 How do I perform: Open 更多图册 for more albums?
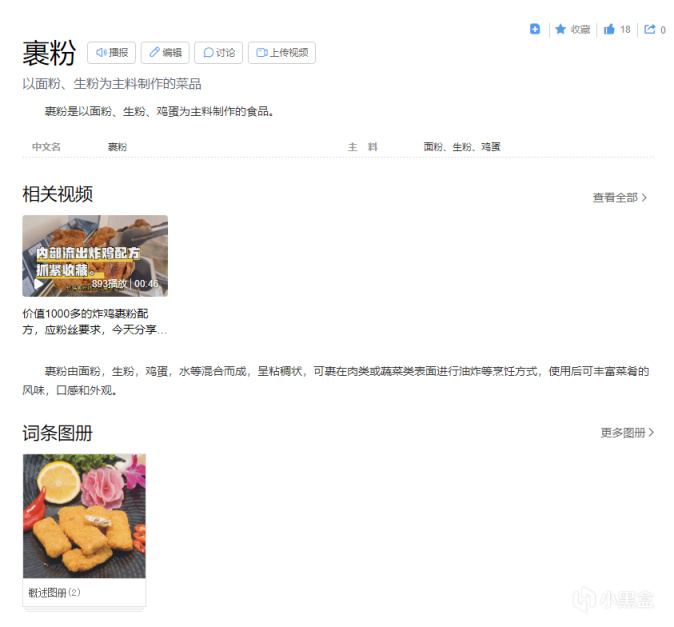tap(627, 432)
